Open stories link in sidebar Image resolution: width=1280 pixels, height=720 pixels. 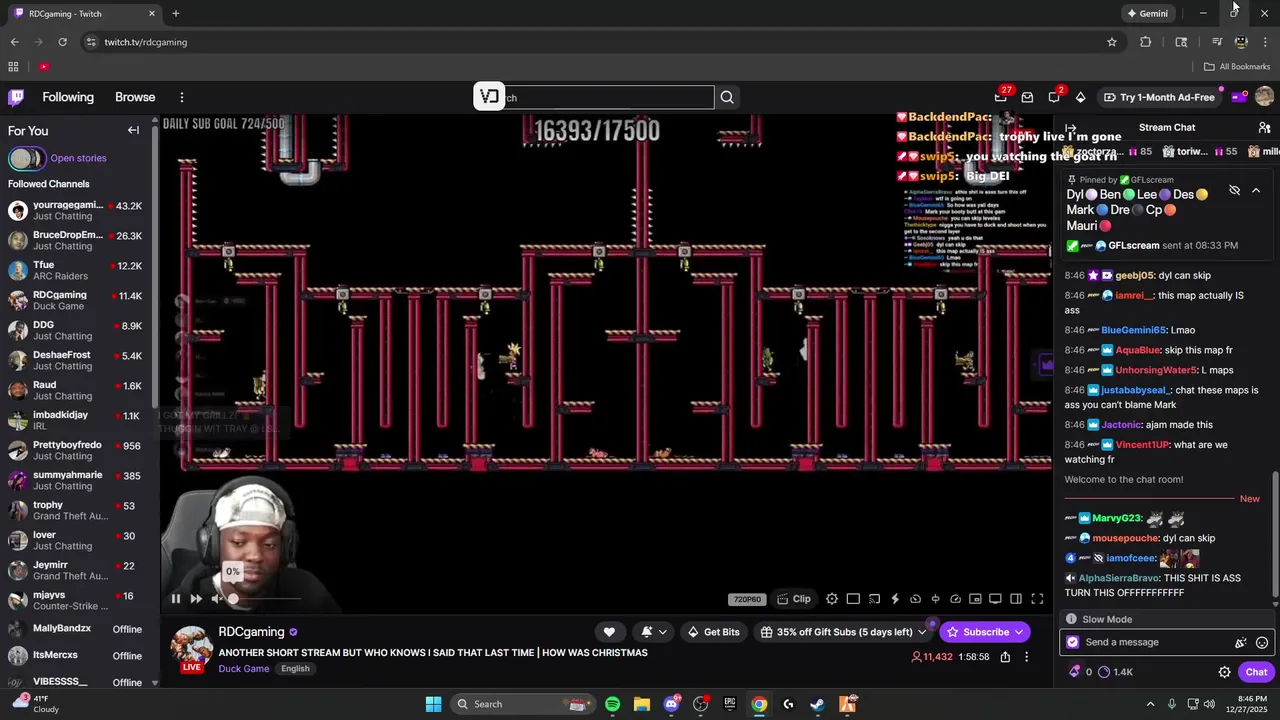78,158
